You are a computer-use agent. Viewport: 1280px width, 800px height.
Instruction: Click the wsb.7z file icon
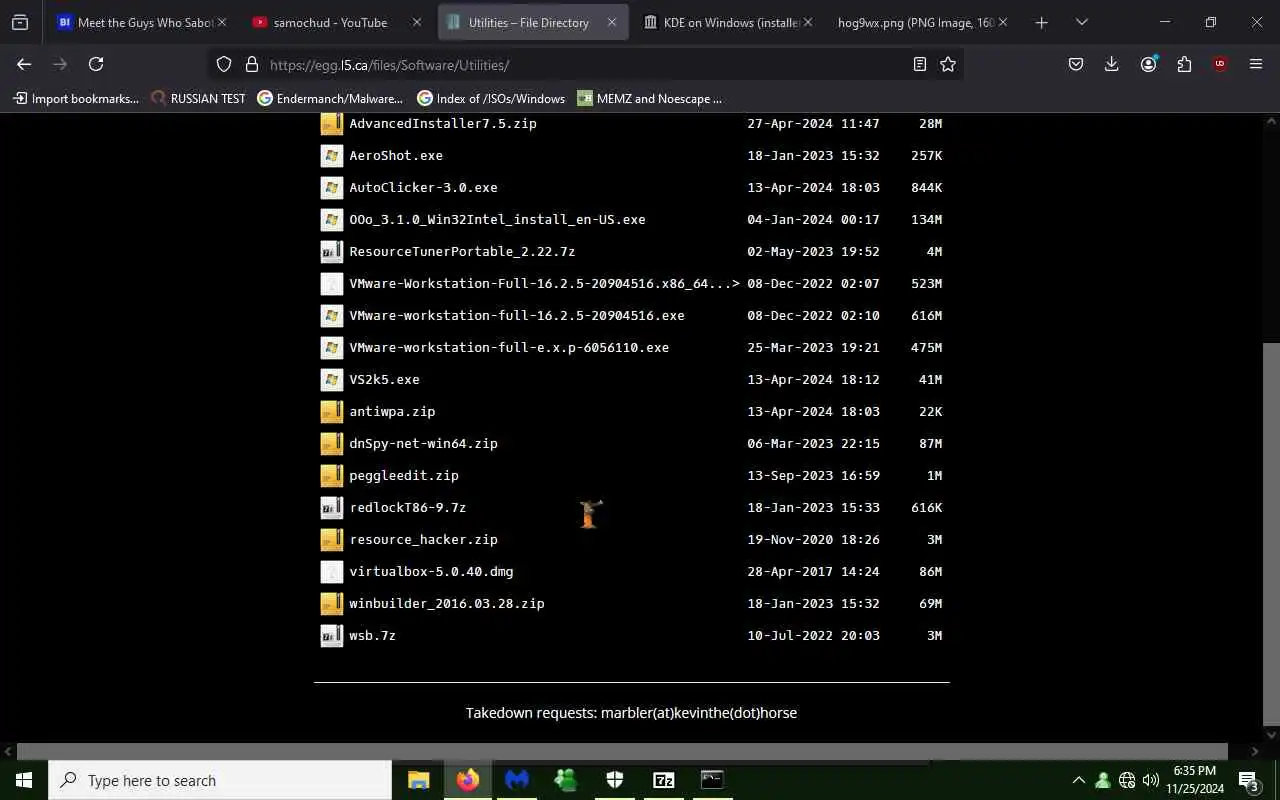click(x=331, y=636)
